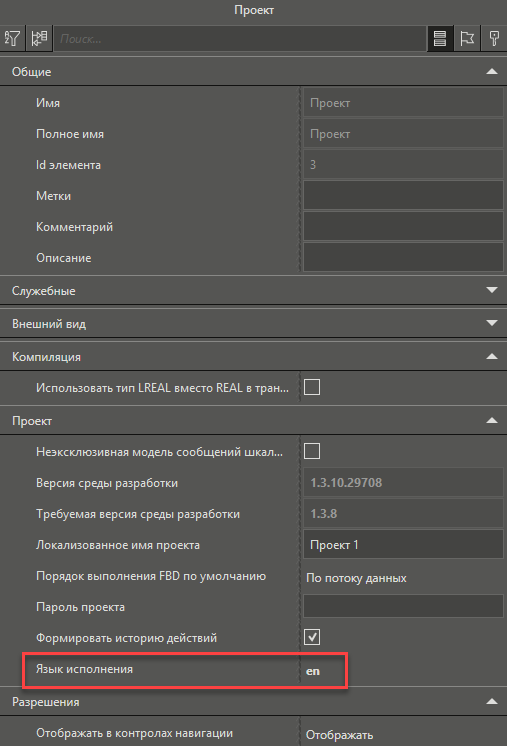Screen dimensions: 507x746
Task: Select the Id элемента label
Action: pos(68,165)
